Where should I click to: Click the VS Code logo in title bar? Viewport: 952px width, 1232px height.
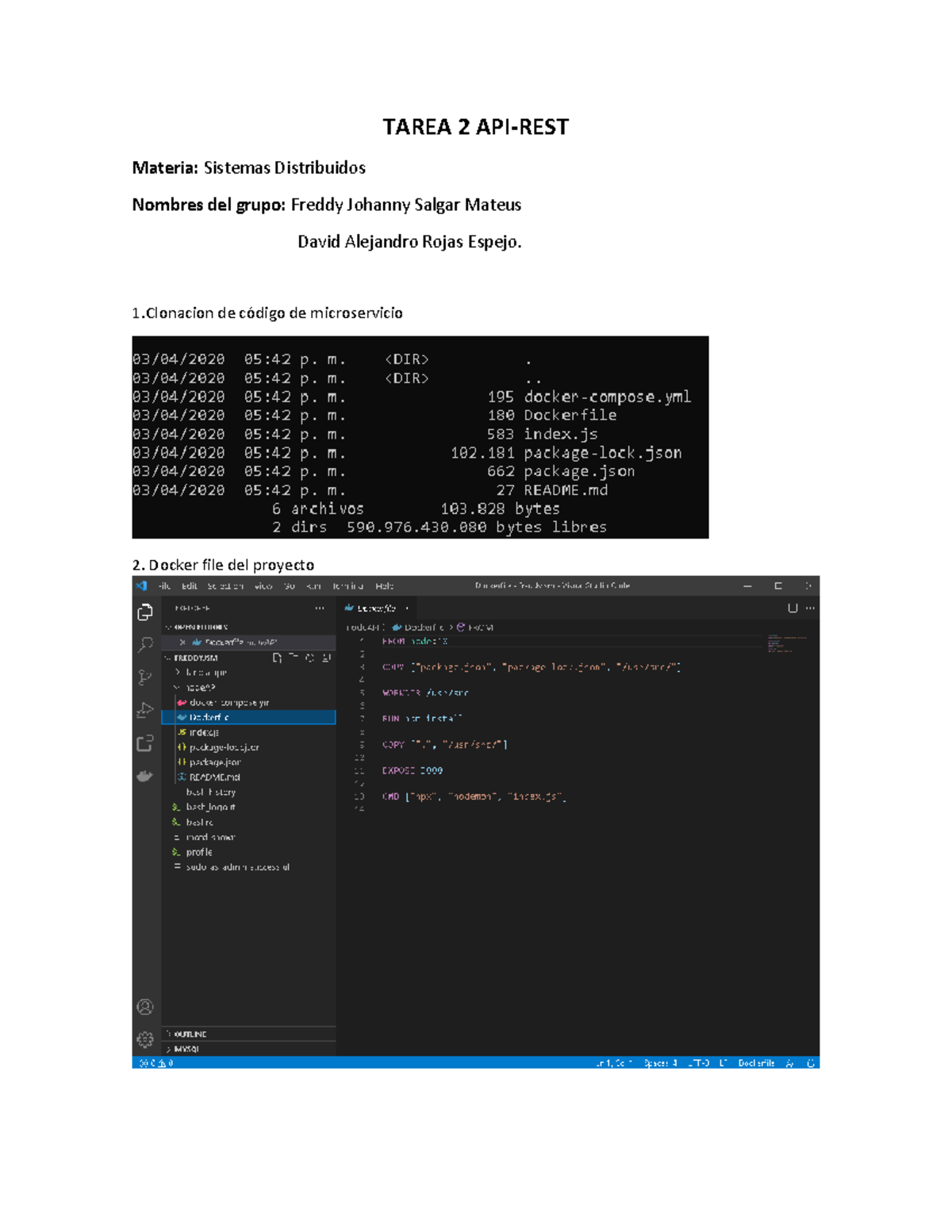tap(141, 585)
